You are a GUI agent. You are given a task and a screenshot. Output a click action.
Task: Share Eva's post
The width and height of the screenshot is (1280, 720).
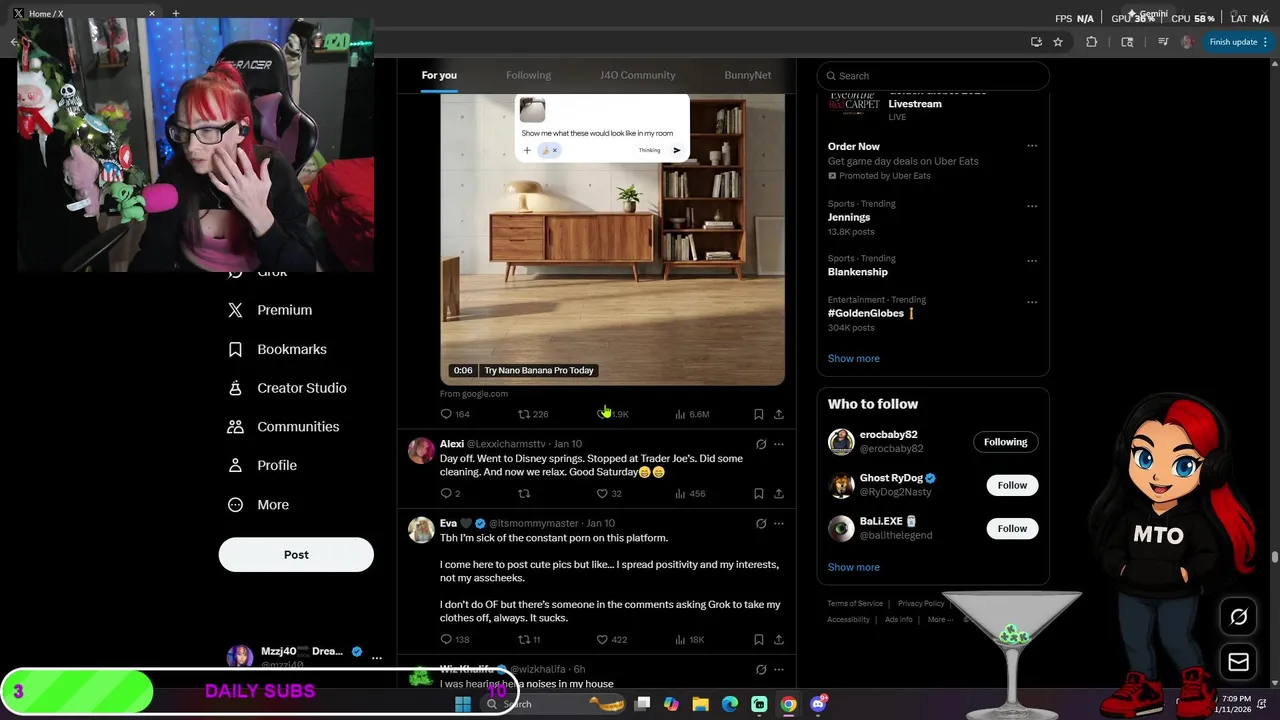(x=779, y=640)
